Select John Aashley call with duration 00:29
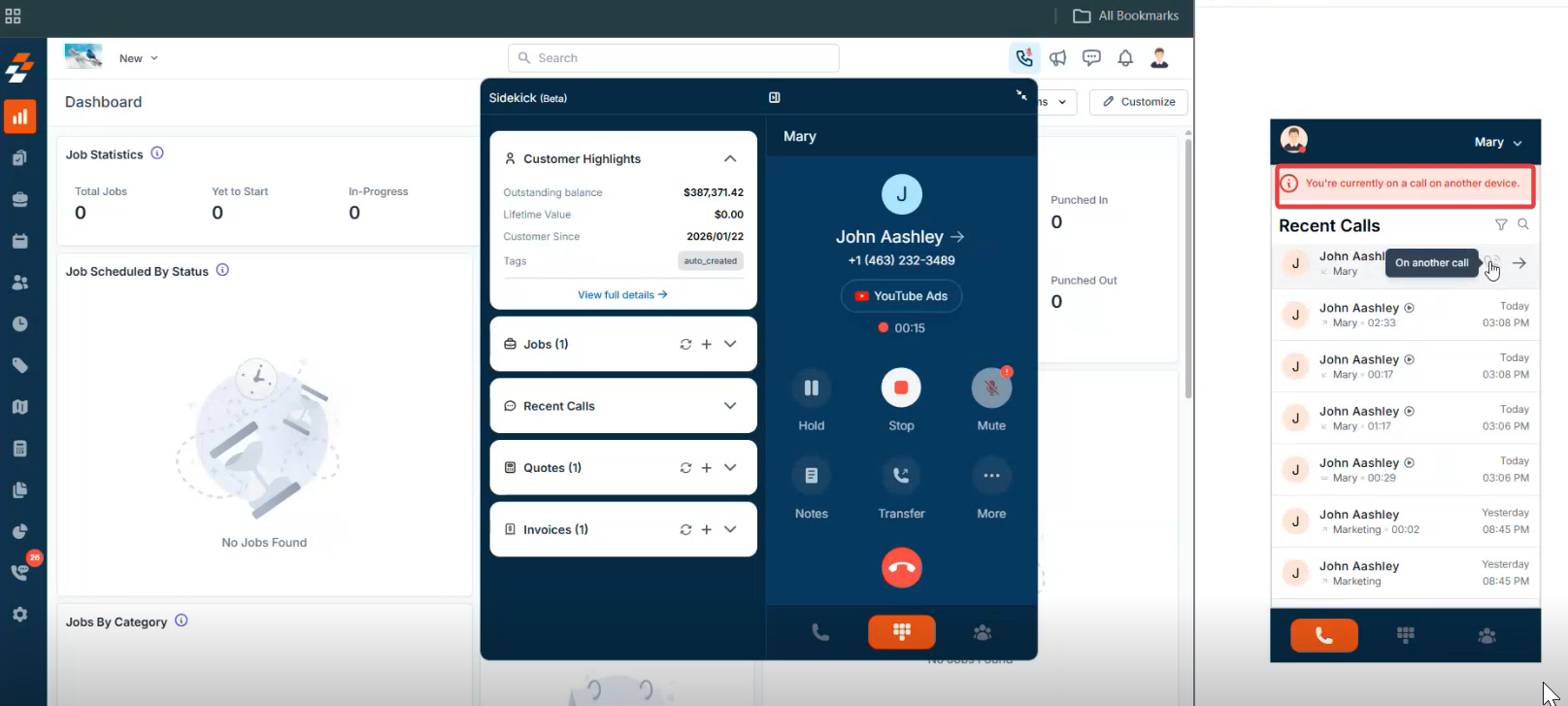Image resolution: width=1568 pixels, height=706 pixels. [x=1406, y=469]
